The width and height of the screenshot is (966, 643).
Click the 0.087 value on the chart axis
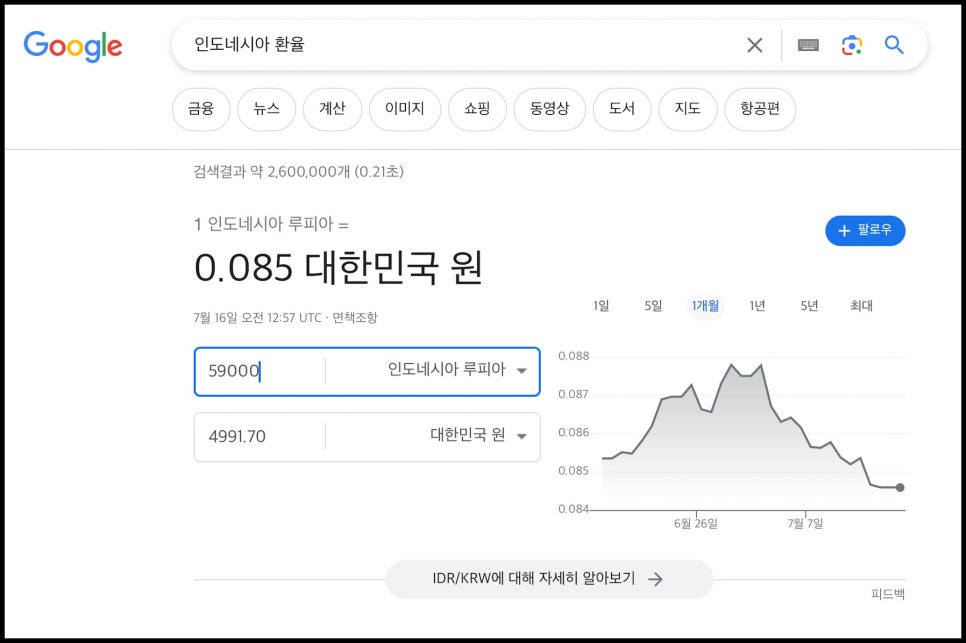[574, 394]
